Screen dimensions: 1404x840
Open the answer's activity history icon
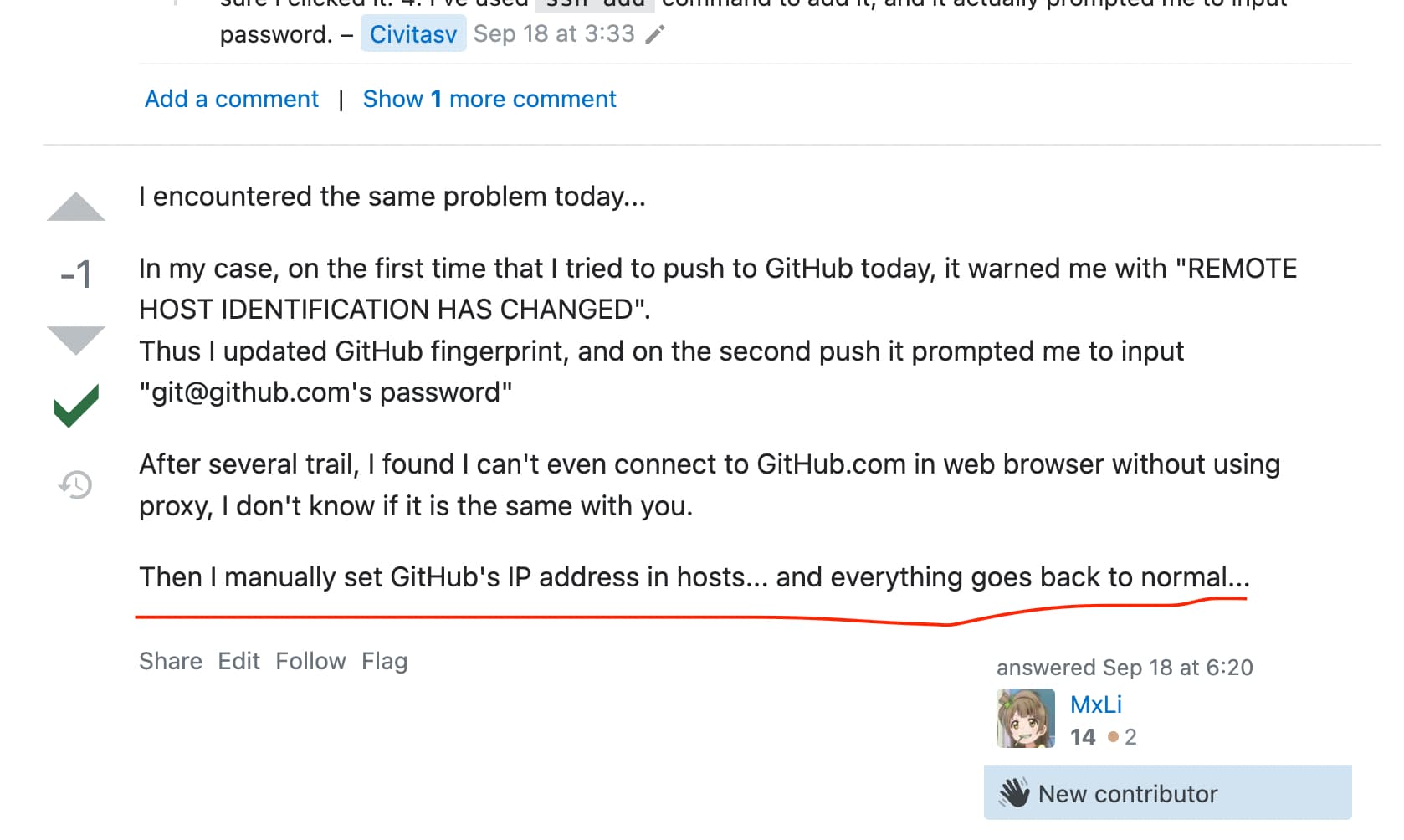(76, 485)
